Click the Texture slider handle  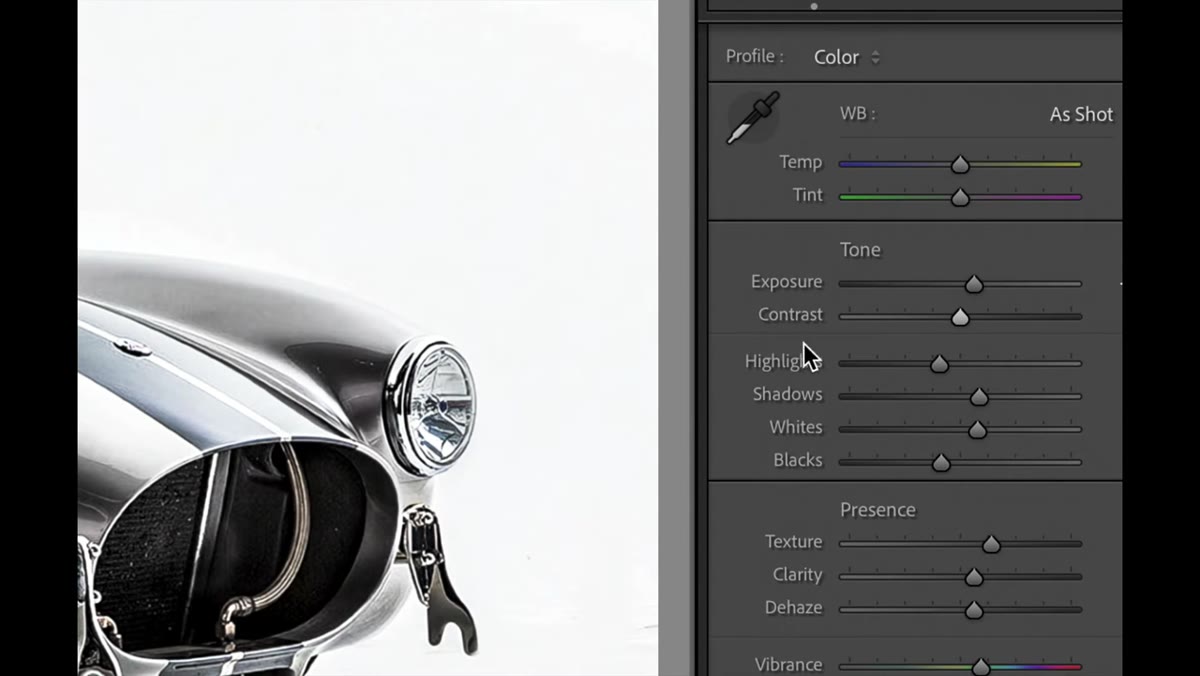click(991, 544)
